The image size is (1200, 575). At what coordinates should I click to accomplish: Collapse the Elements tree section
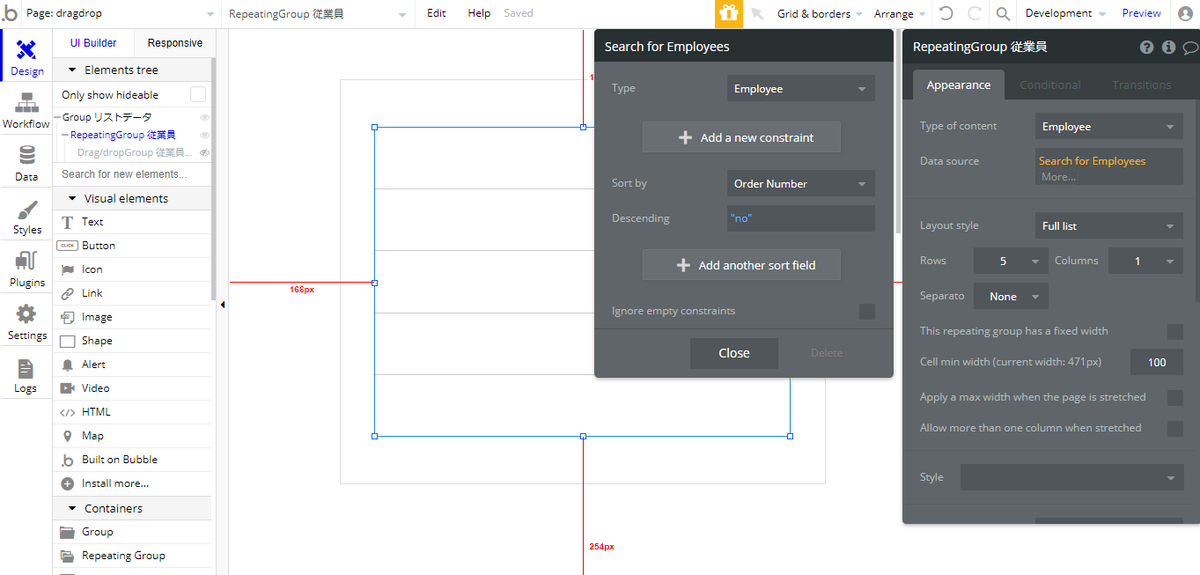click(72, 71)
